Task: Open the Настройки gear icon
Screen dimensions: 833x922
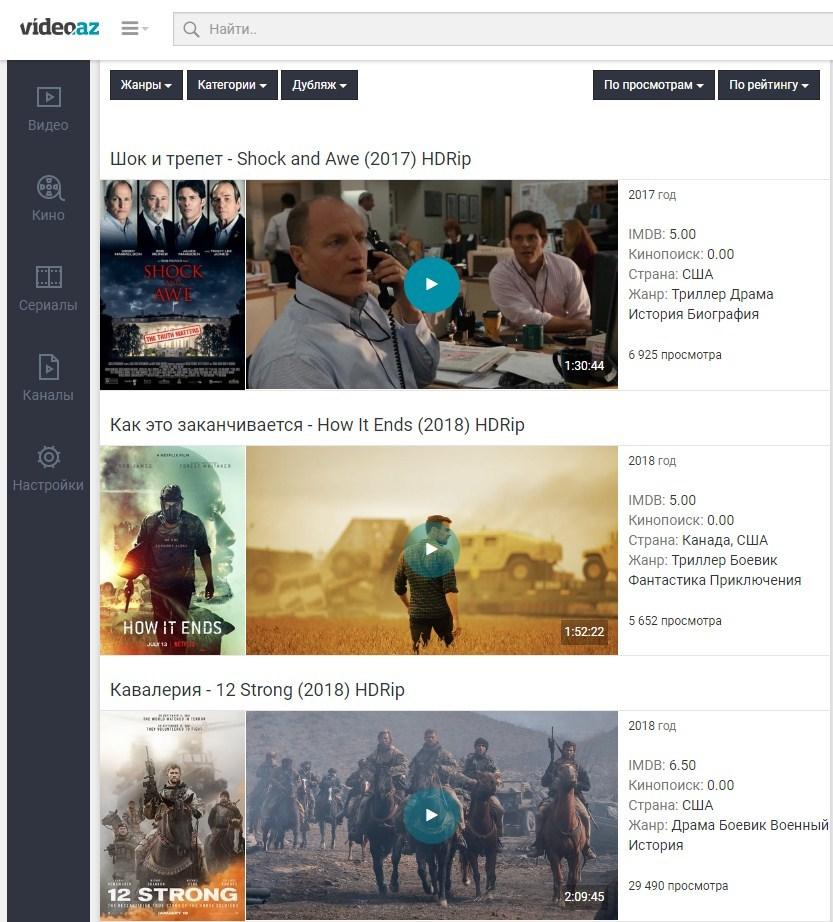Action: coord(49,457)
